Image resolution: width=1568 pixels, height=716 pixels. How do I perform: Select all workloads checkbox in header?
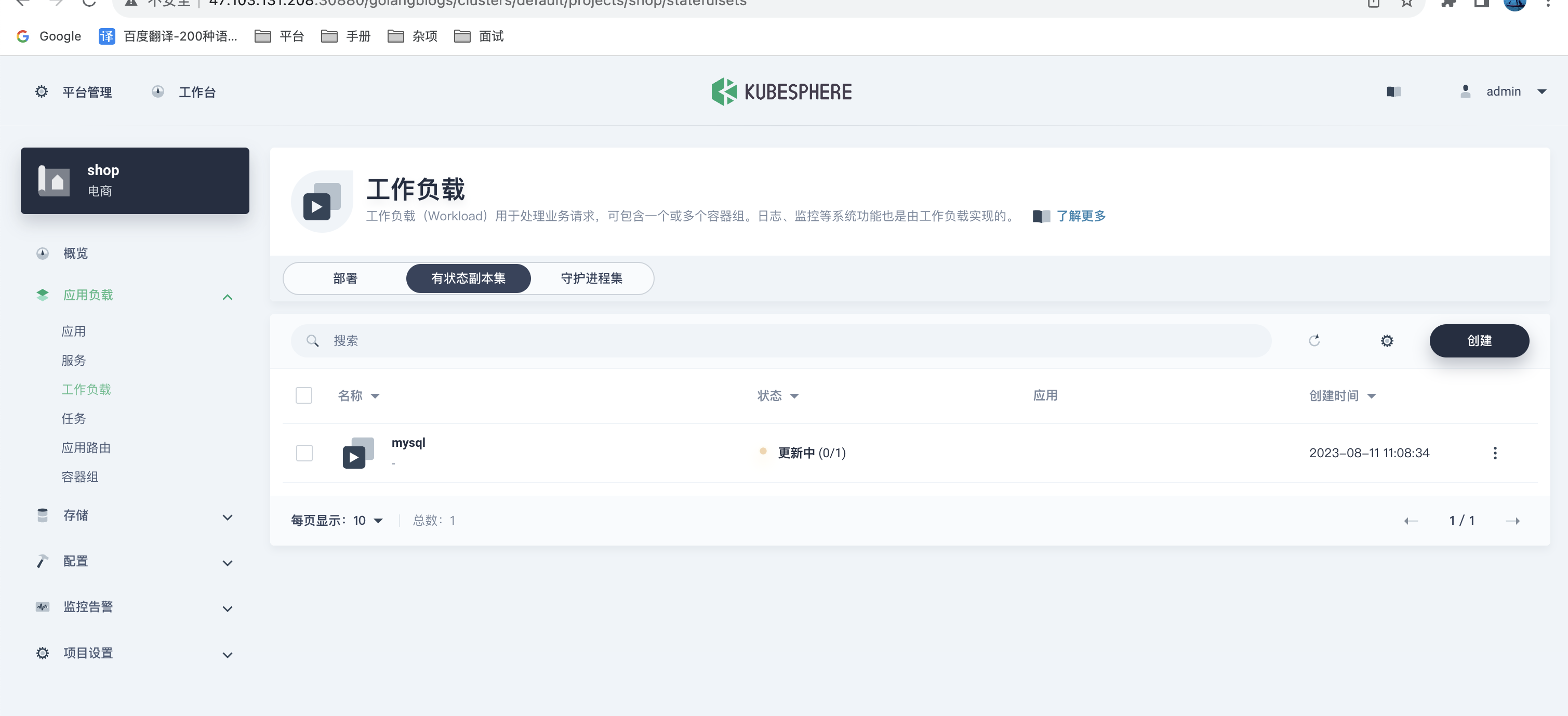coord(304,395)
